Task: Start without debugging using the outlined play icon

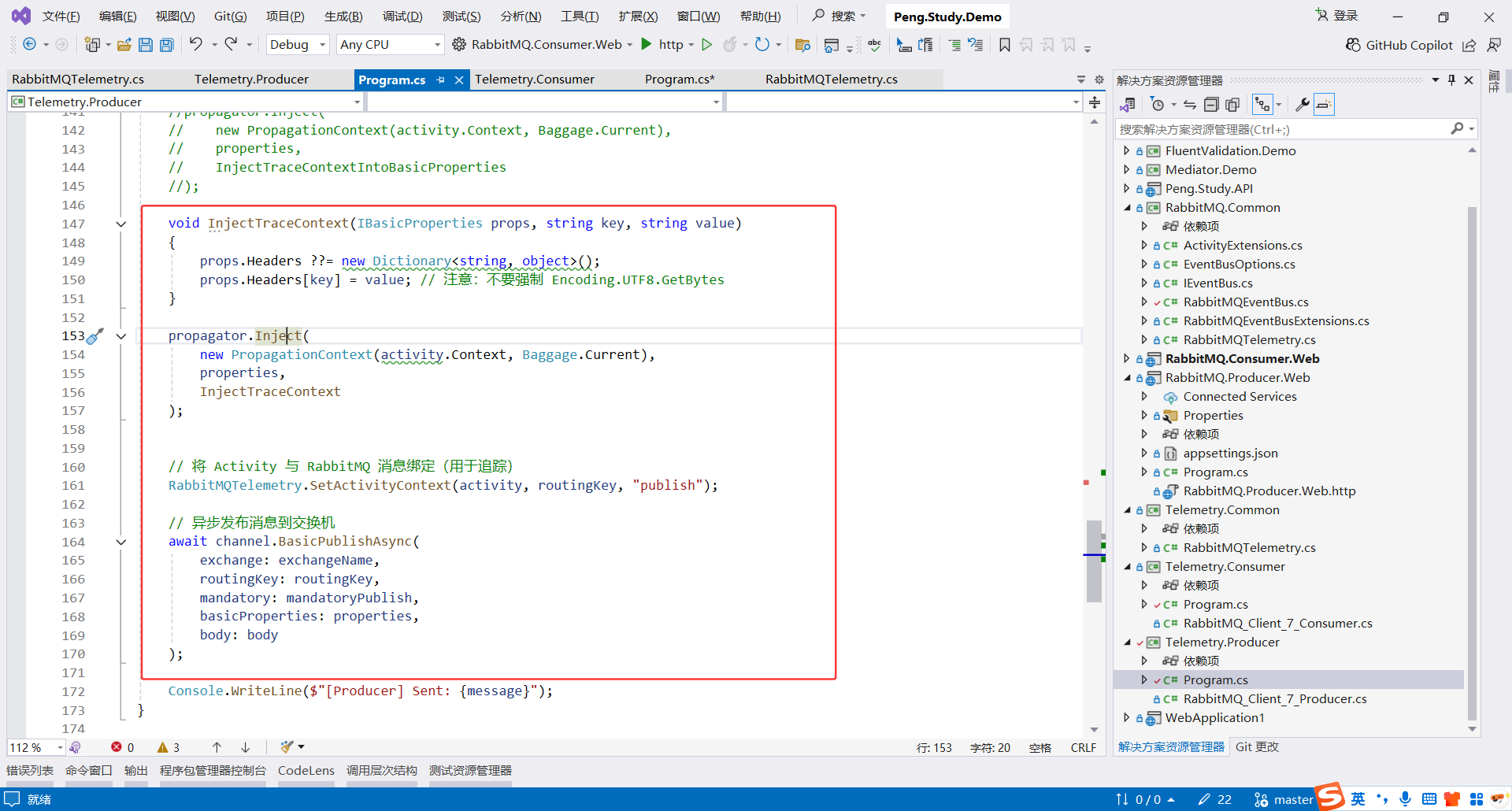Action: 707,45
